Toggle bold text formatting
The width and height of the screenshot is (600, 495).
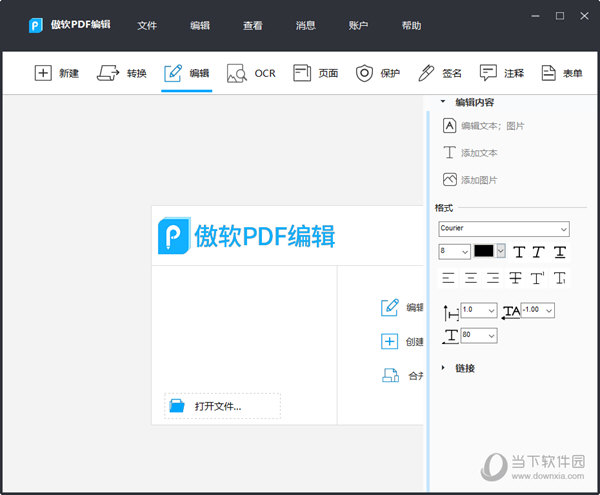pyautogui.click(x=519, y=252)
